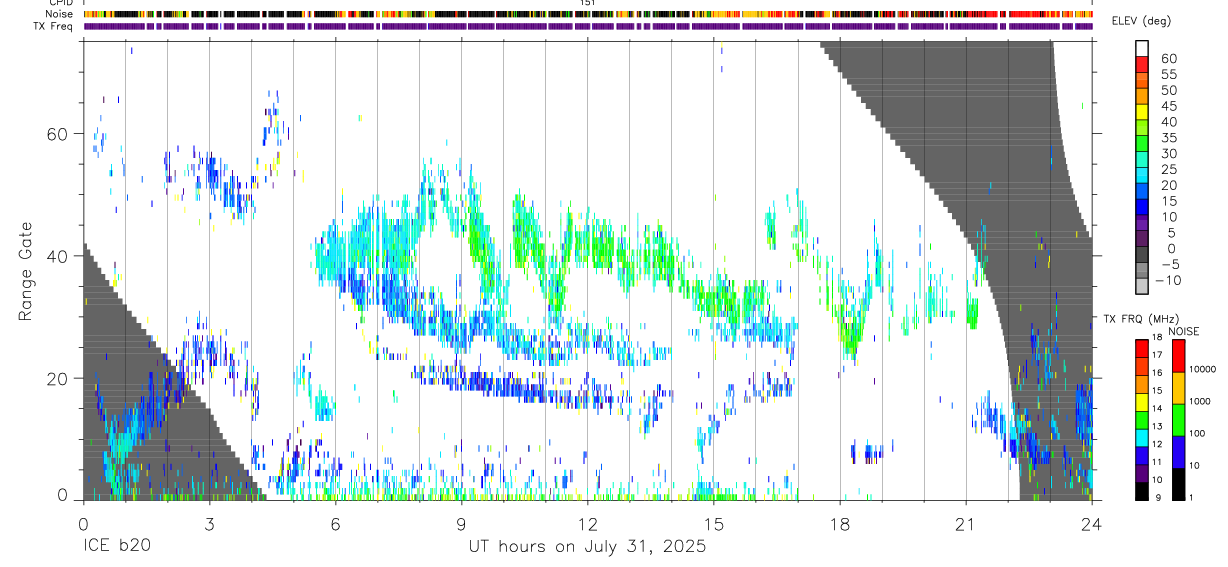Screen dimensions: 1228x567
Task: Select the "NOISE" legend title above the bar
Action: [x=1183, y=331]
